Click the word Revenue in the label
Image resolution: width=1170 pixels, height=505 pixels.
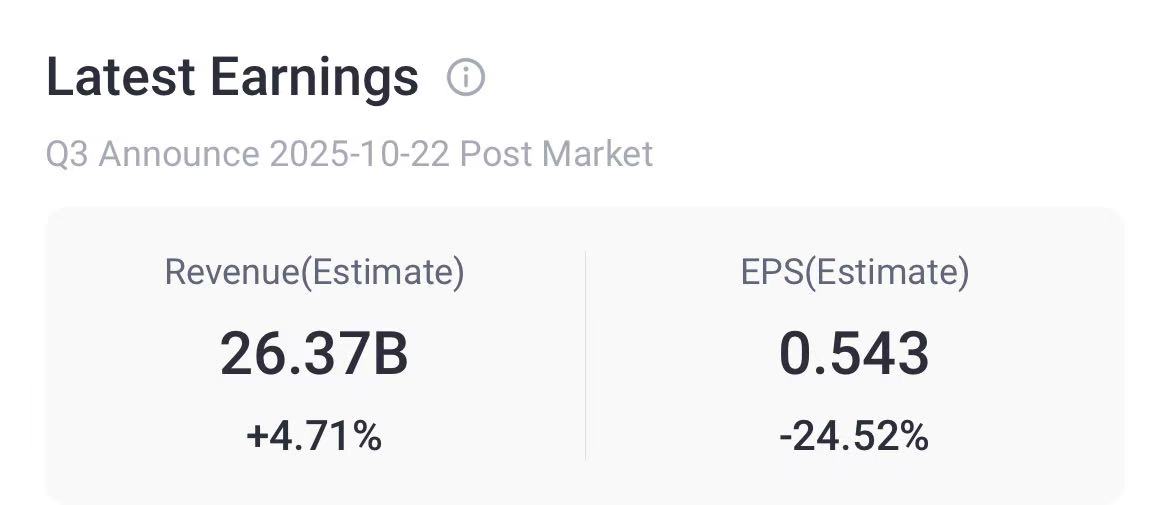pyautogui.click(x=231, y=272)
